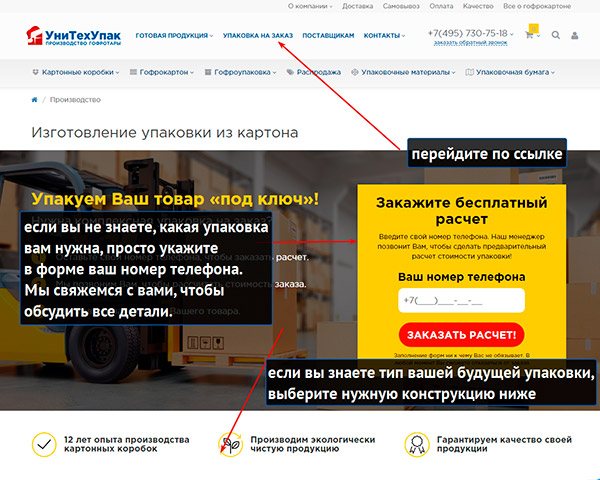Click the award ribbon quality guarantee icon
This screenshot has height=480, width=600.
click(x=417, y=444)
